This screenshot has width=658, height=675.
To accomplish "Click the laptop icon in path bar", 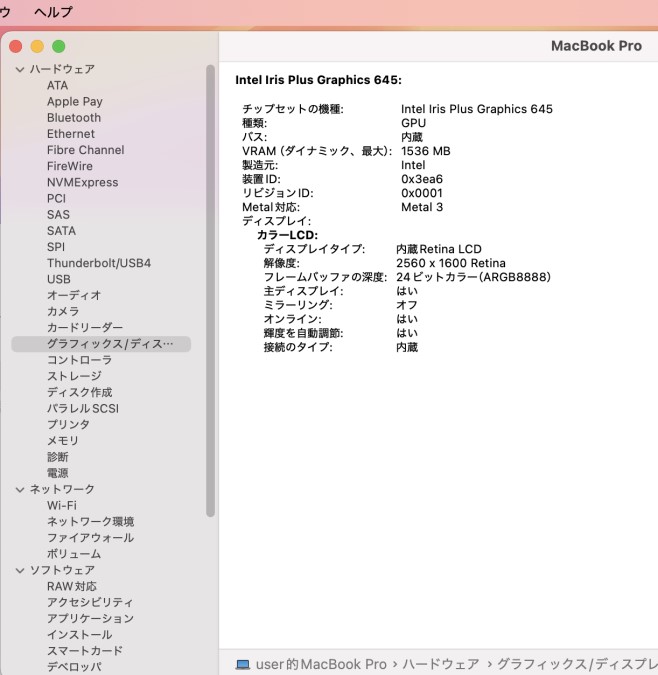I will pyautogui.click(x=243, y=664).
